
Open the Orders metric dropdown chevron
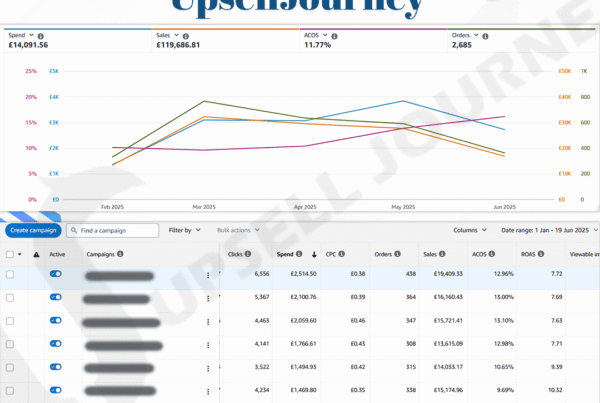(x=476, y=35)
